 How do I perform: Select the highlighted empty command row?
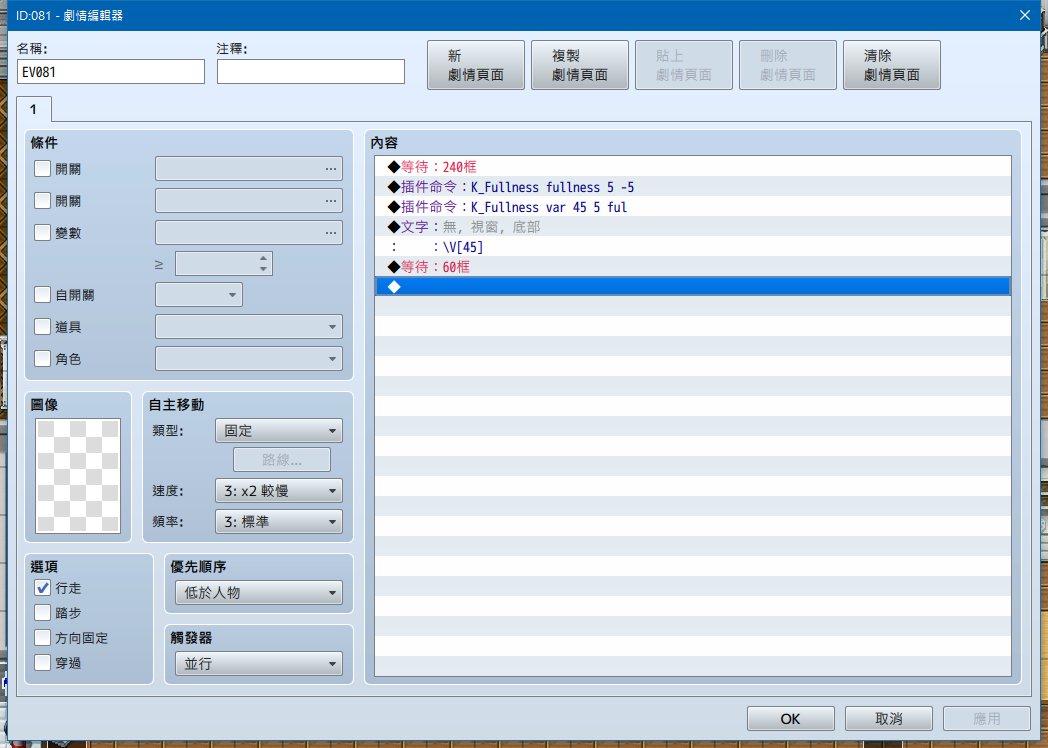tap(692, 287)
